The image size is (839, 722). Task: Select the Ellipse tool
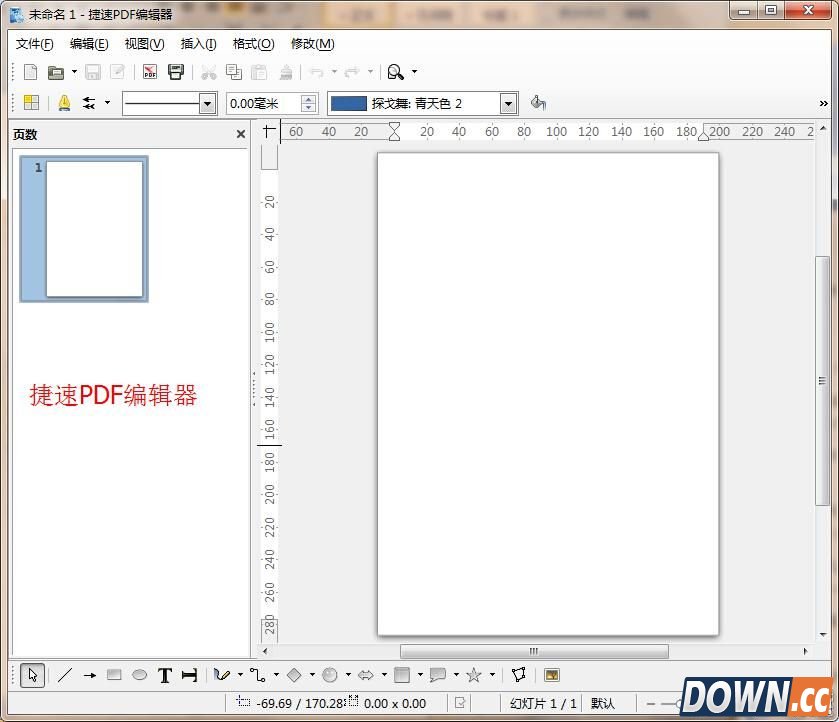[x=139, y=675]
